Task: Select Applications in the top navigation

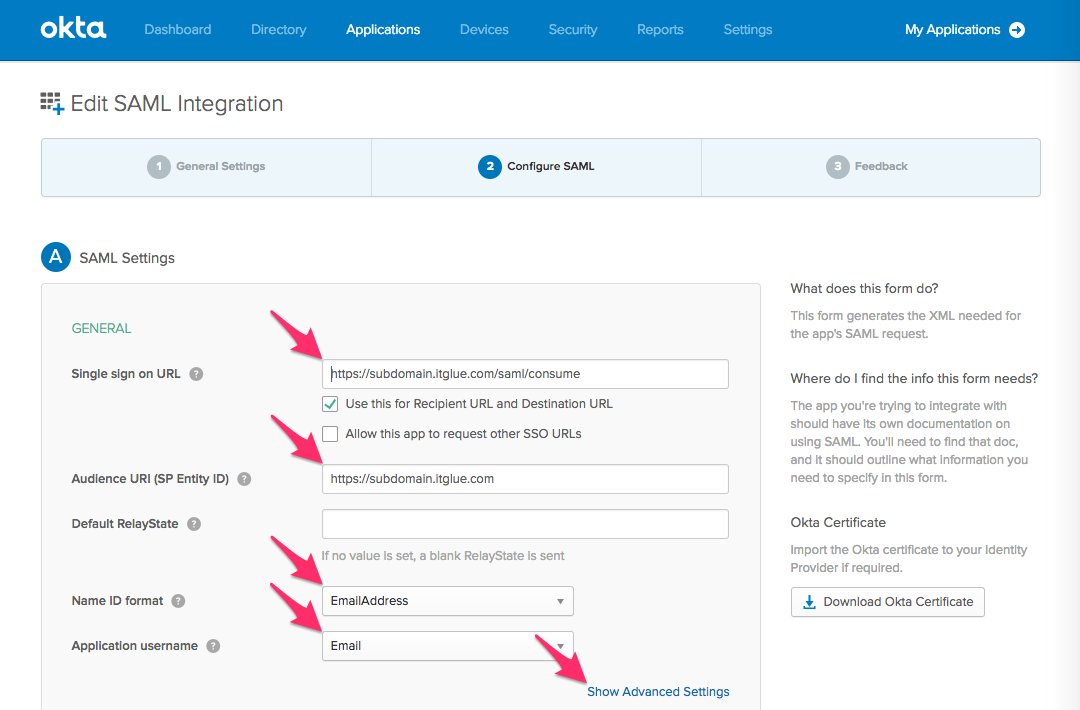Action: coord(383,29)
